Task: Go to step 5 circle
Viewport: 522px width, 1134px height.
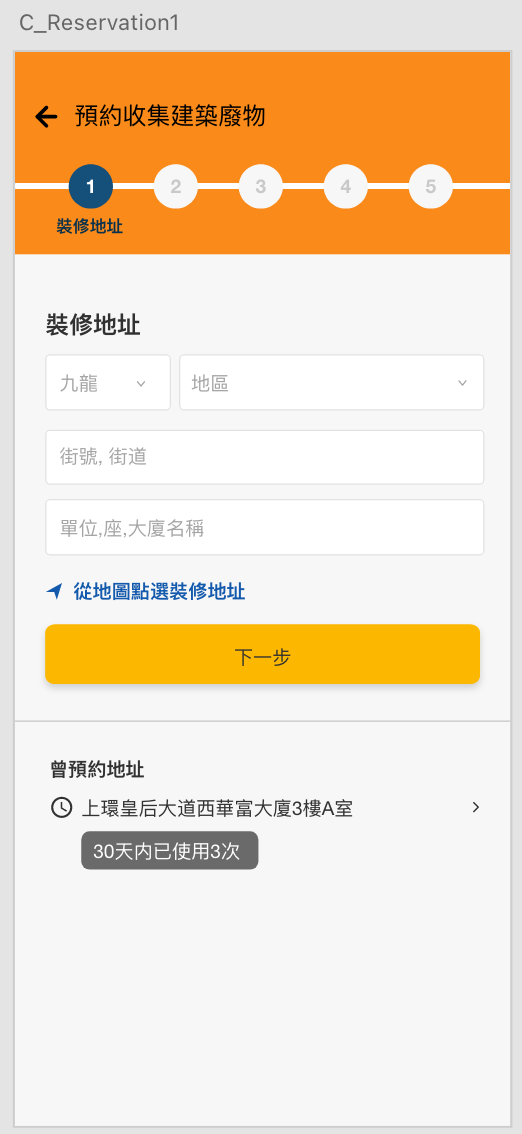Action: pos(431,187)
